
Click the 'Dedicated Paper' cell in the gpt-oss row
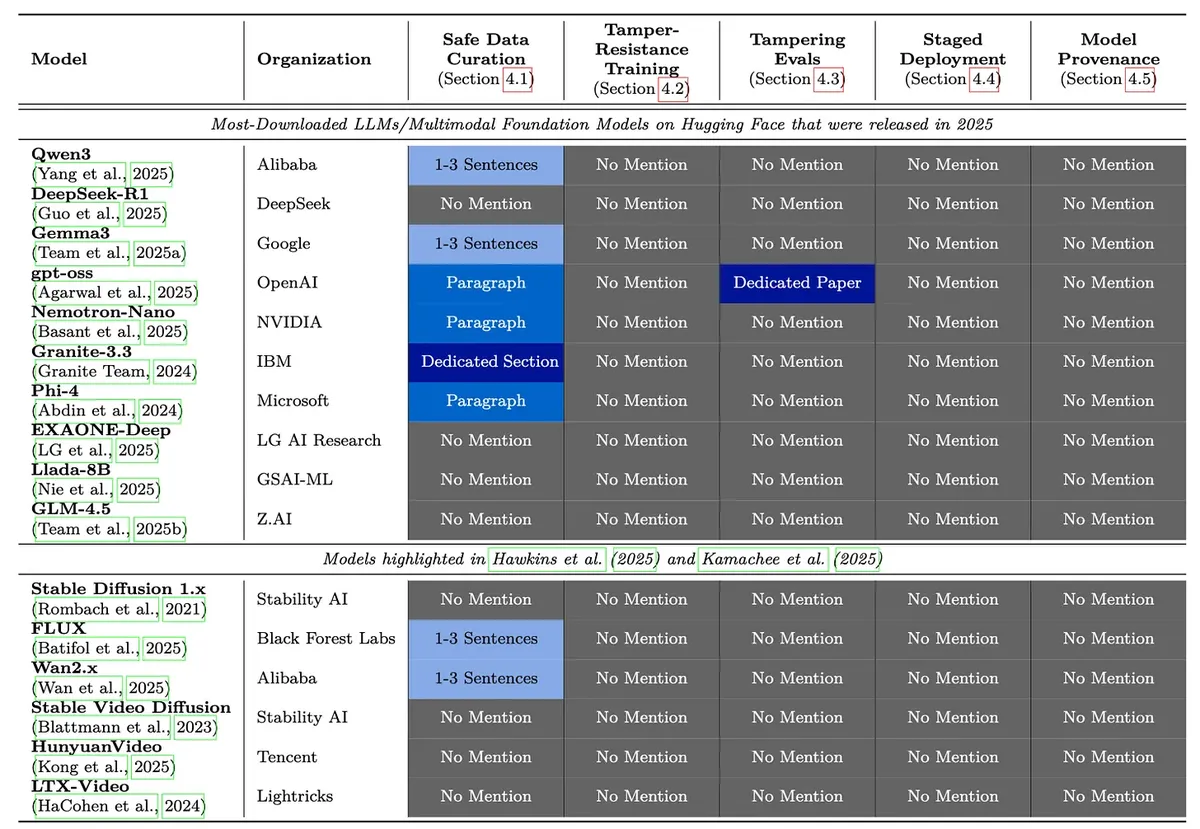click(x=797, y=283)
